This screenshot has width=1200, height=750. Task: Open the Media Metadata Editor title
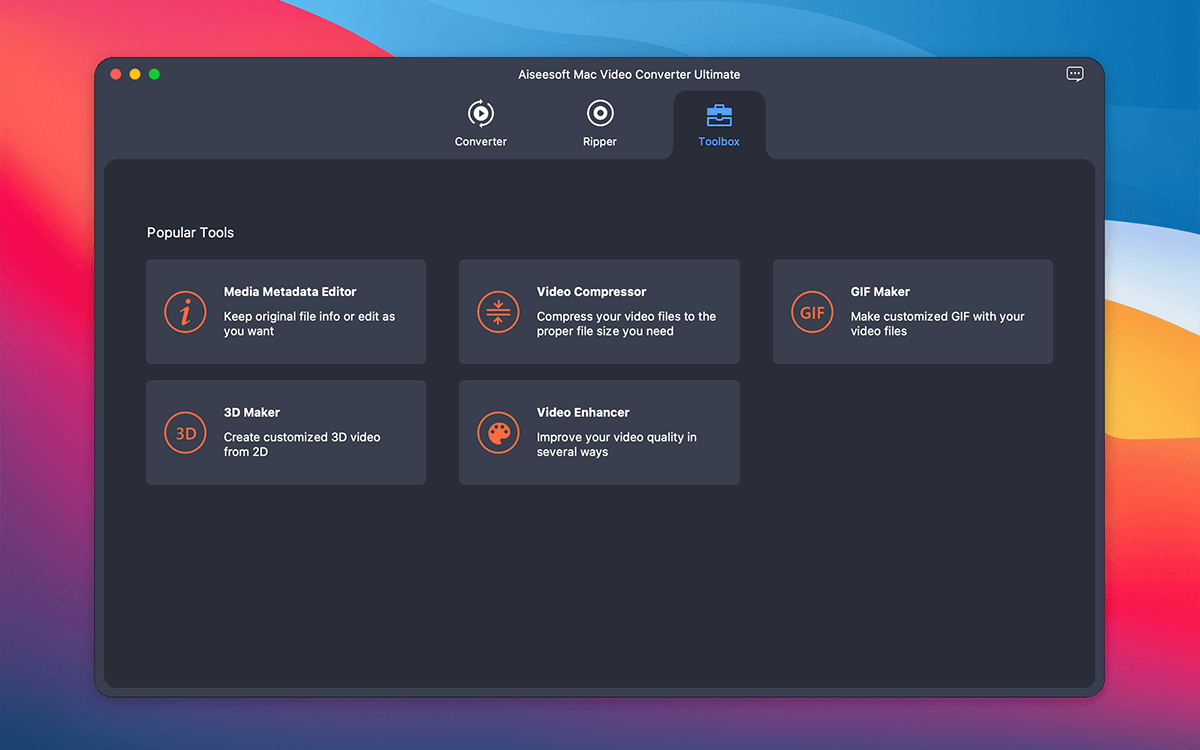coord(290,292)
